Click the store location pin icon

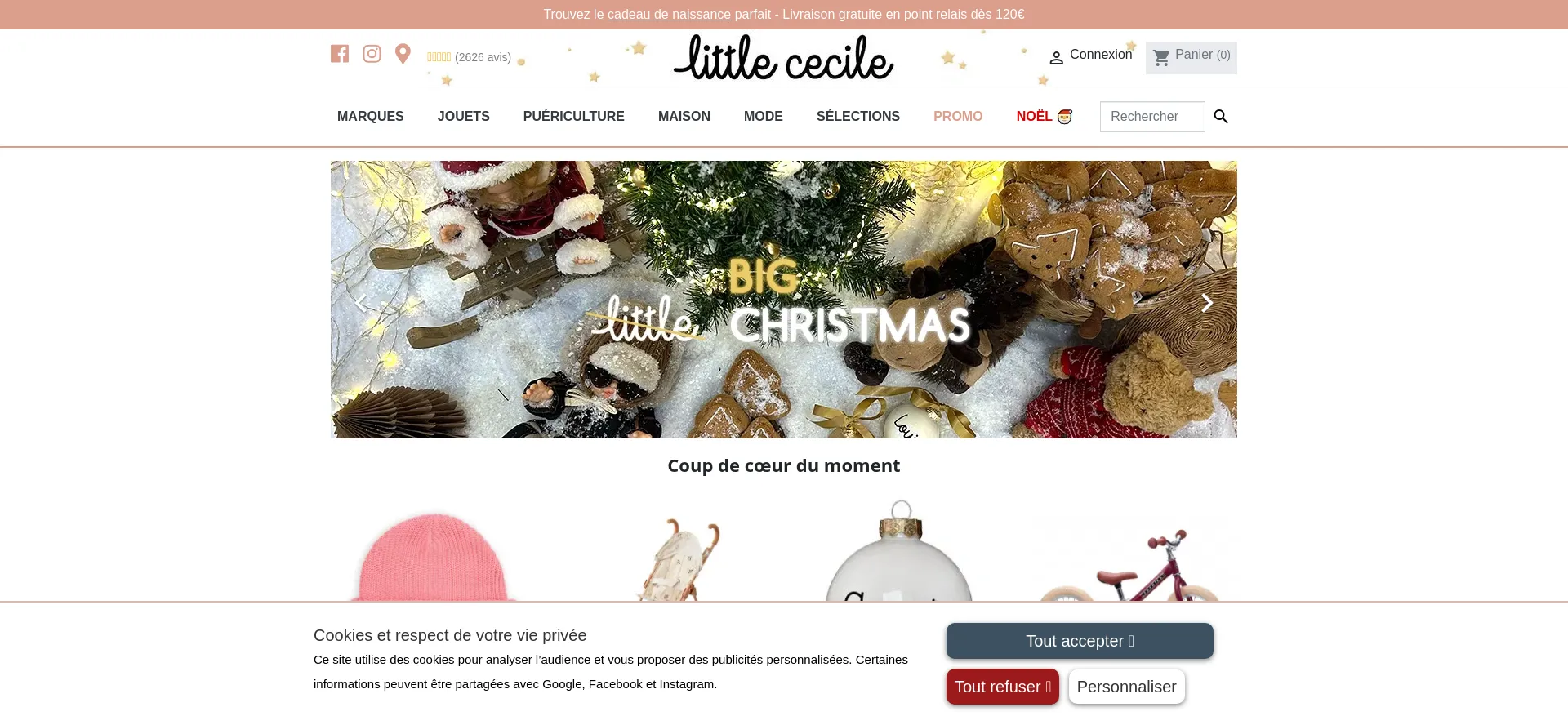tap(403, 54)
